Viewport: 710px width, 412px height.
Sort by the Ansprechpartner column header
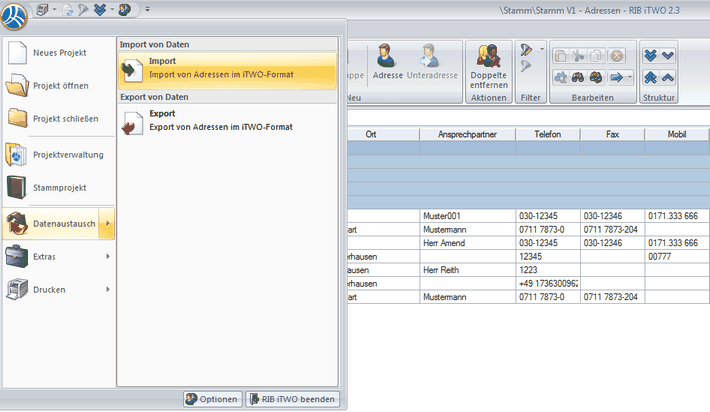(466, 134)
